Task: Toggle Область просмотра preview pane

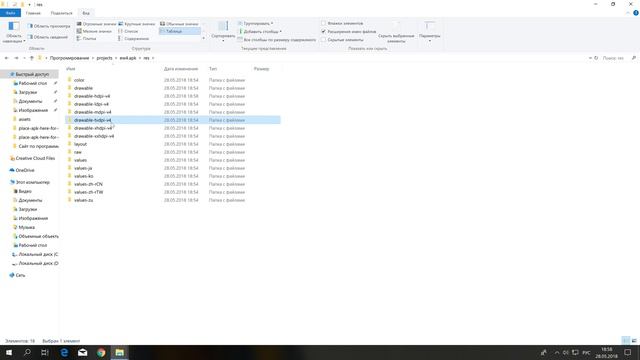Action: point(49,26)
